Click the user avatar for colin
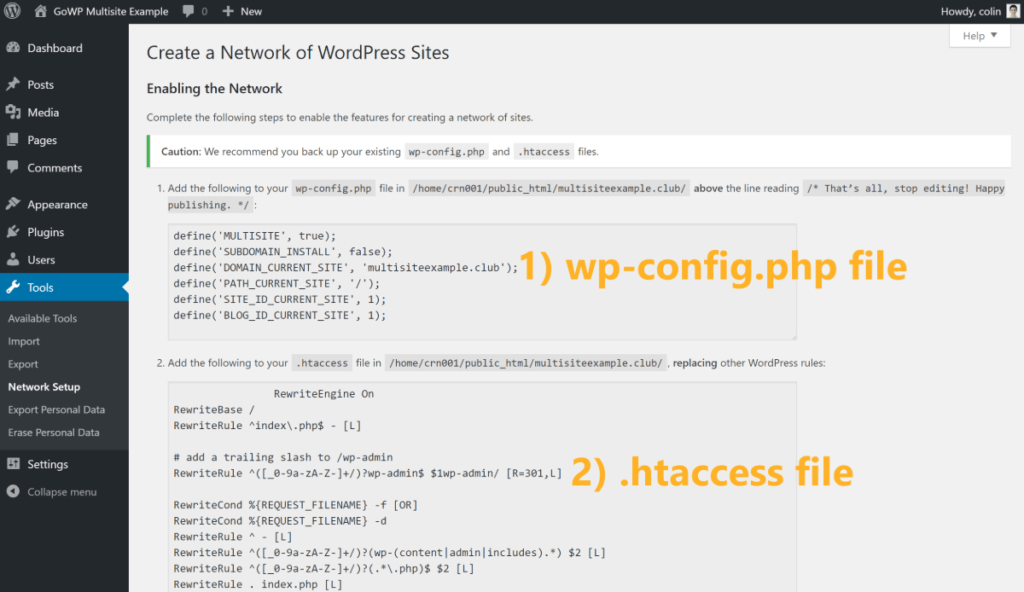Screen dimensions: 1024x592 (x=1013, y=11)
